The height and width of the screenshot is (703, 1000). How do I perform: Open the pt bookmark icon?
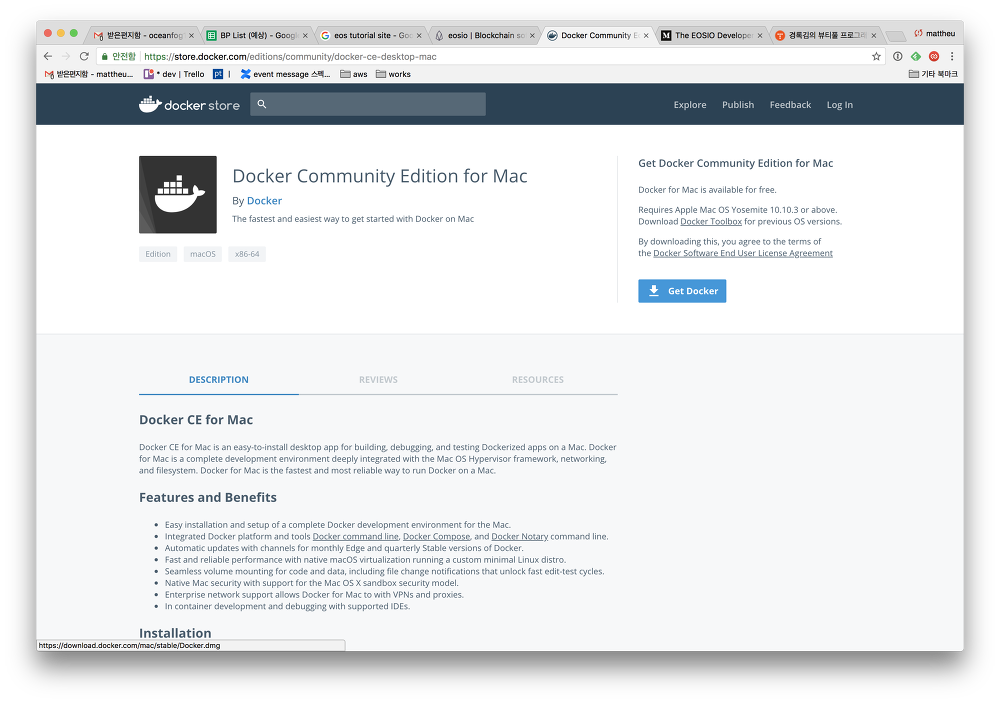tap(218, 74)
